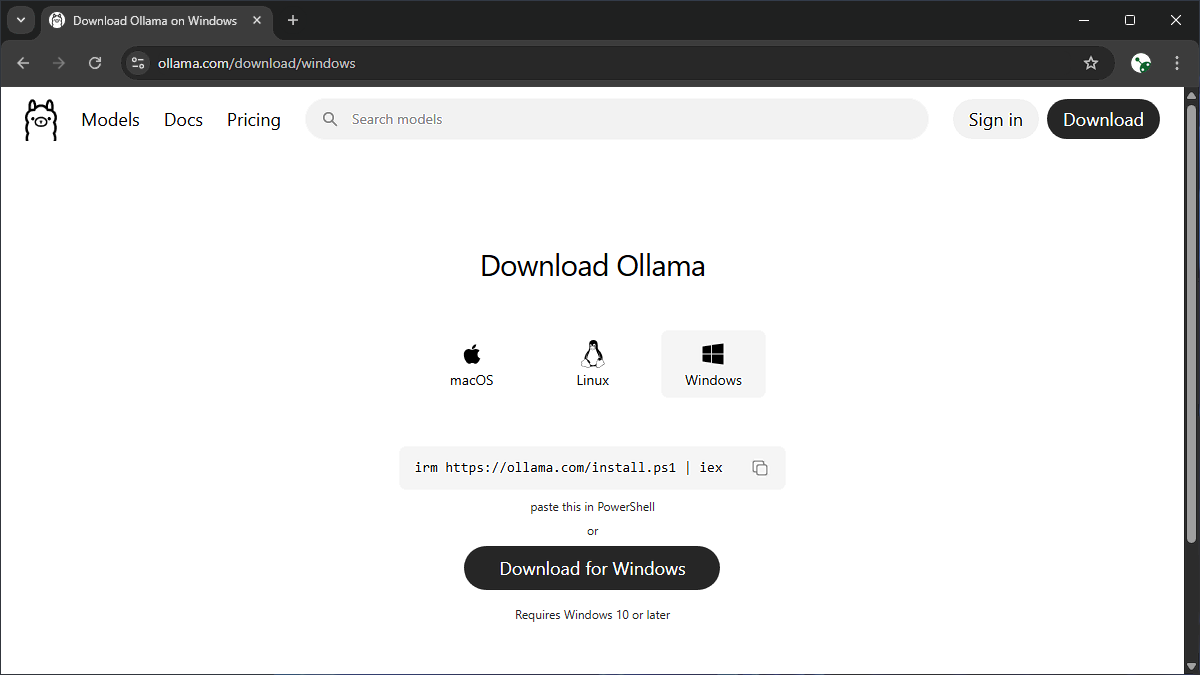Viewport: 1200px width, 675px height.
Task: Click the Ollama llama logo
Action: [x=41, y=120]
